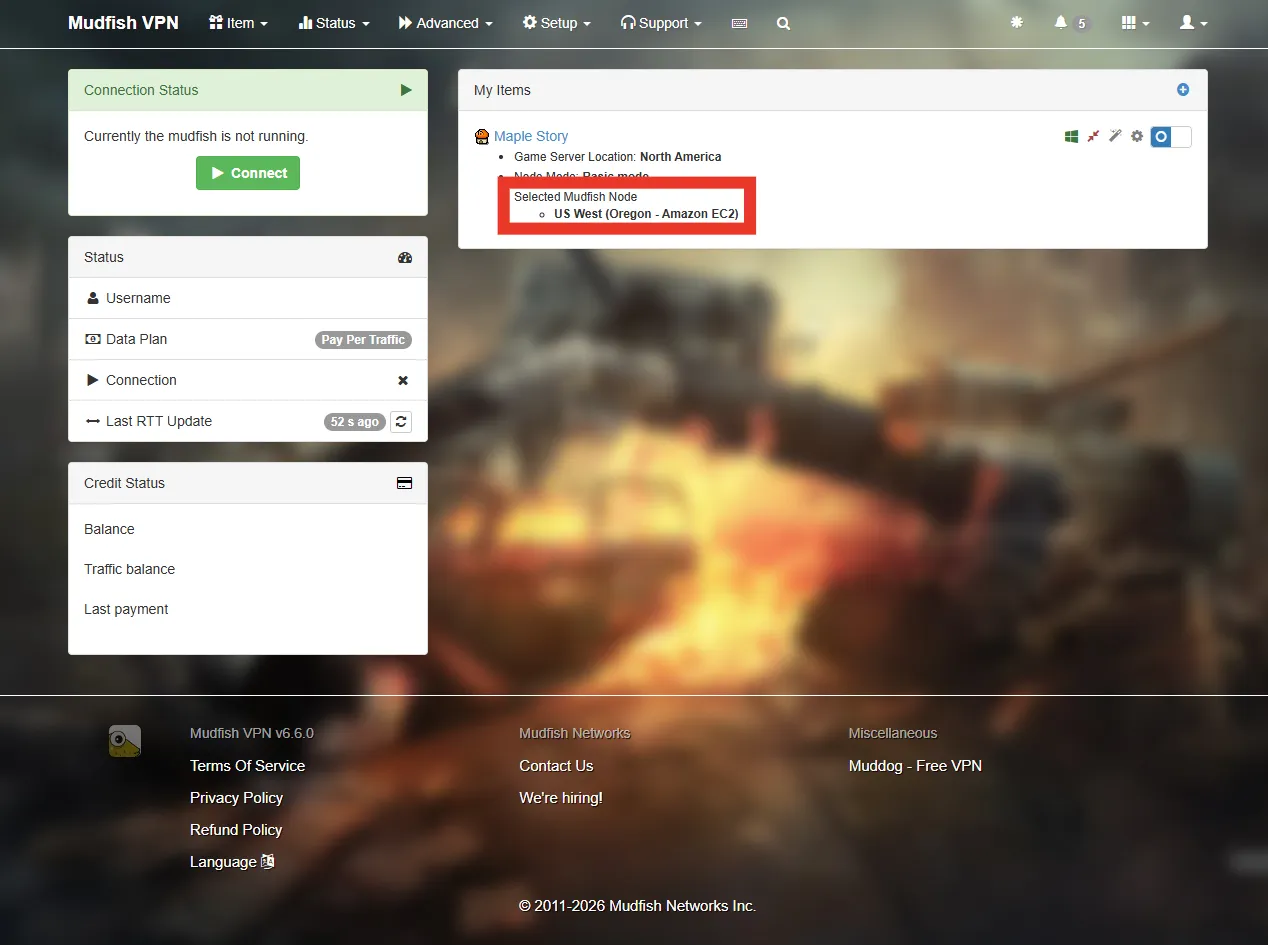Click the Credit Status card icon

click(404, 483)
